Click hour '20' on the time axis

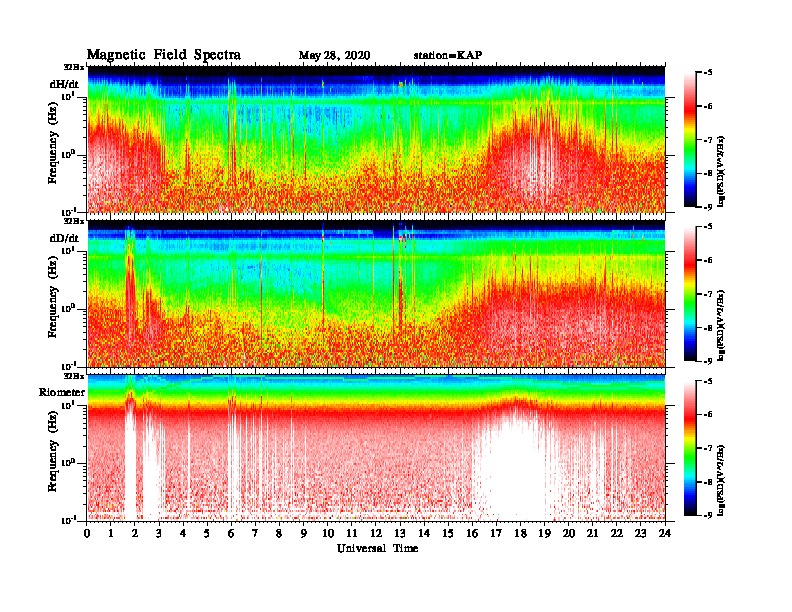click(x=569, y=533)
